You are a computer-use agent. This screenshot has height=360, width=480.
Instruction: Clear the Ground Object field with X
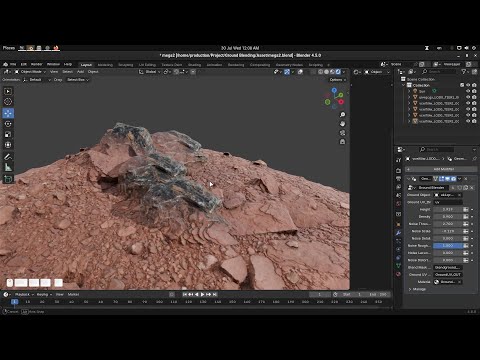point(459,195)
